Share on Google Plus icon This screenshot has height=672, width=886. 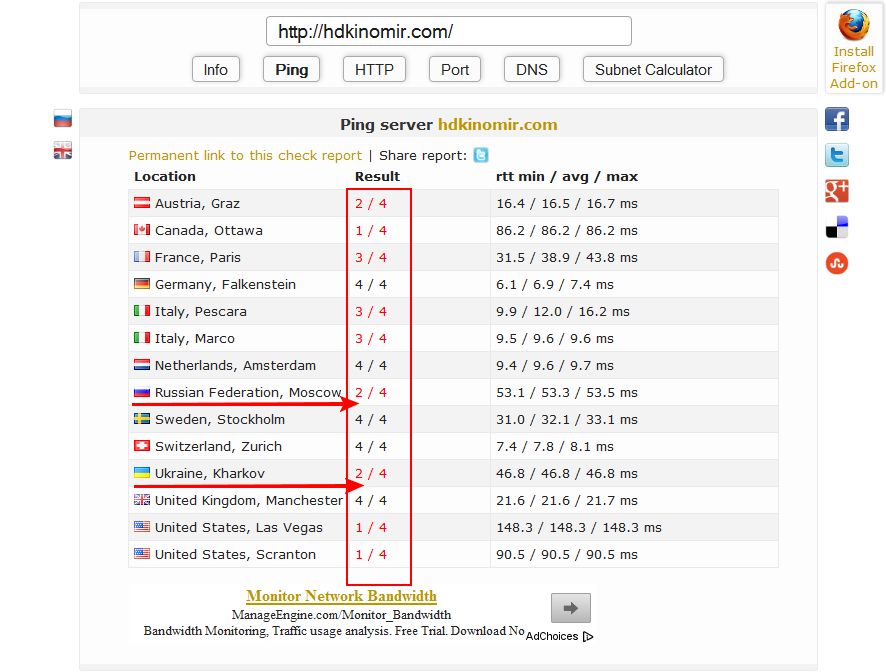837,191
